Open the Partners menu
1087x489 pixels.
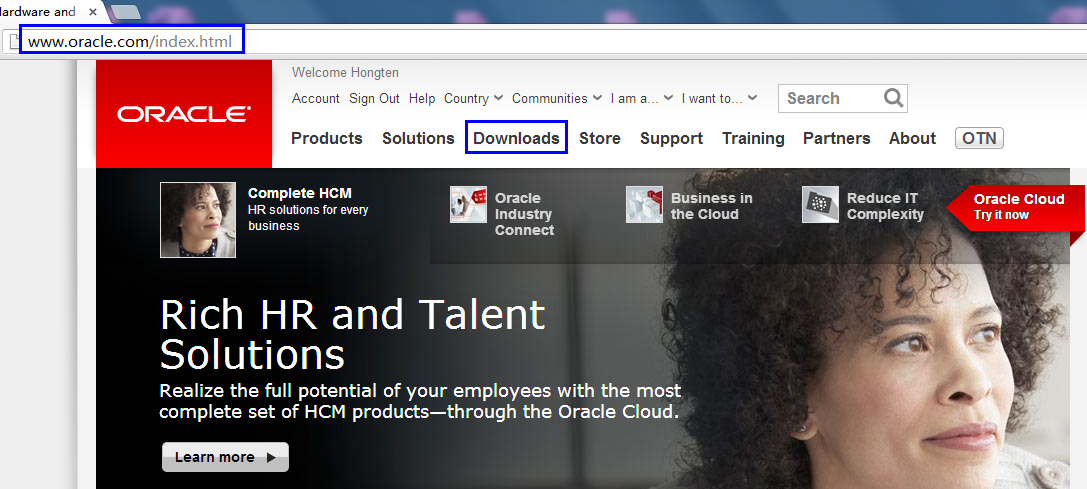(837, 138)
